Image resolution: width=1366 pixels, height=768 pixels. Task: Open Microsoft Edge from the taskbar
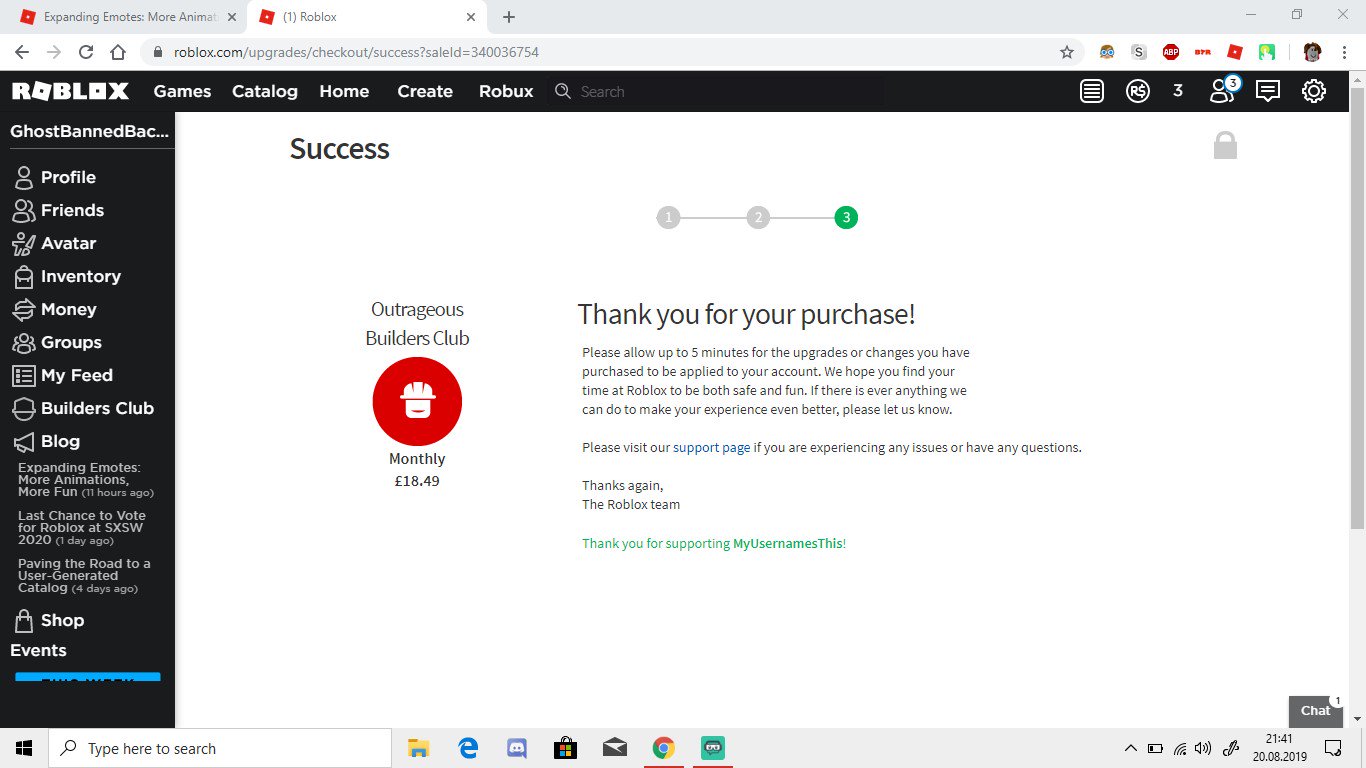(468, 748)
